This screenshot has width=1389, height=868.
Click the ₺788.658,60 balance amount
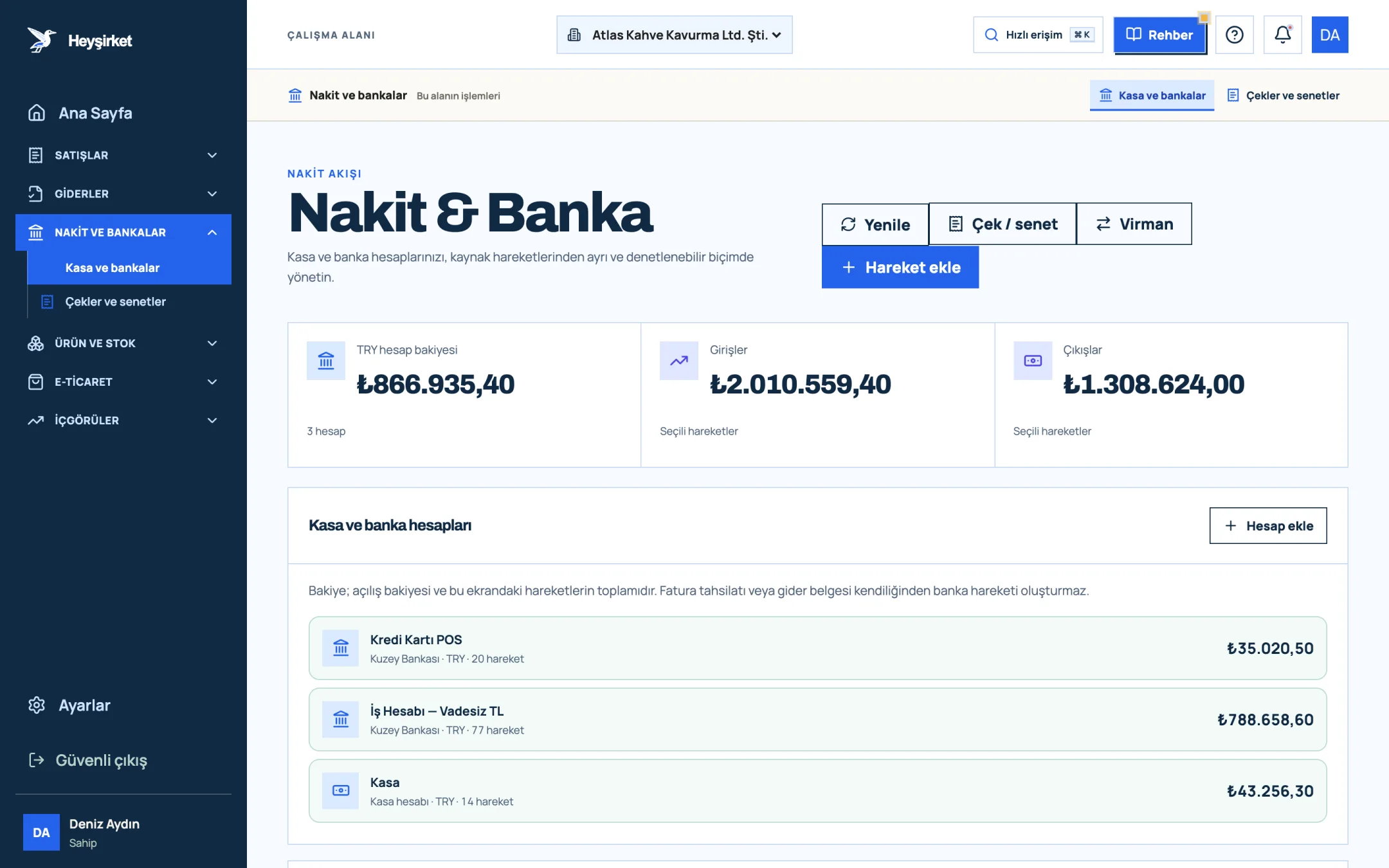(1266, 719)
